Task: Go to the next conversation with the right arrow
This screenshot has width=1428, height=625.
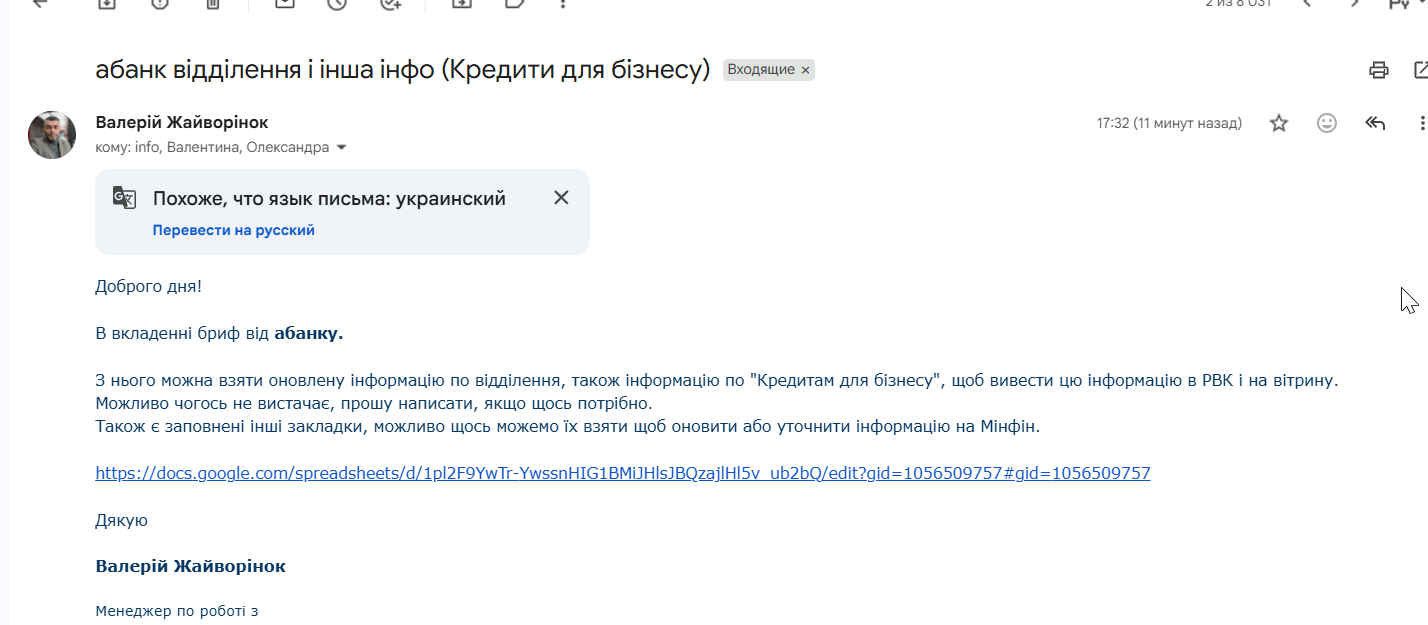Action: click(x=1355, y=4)
